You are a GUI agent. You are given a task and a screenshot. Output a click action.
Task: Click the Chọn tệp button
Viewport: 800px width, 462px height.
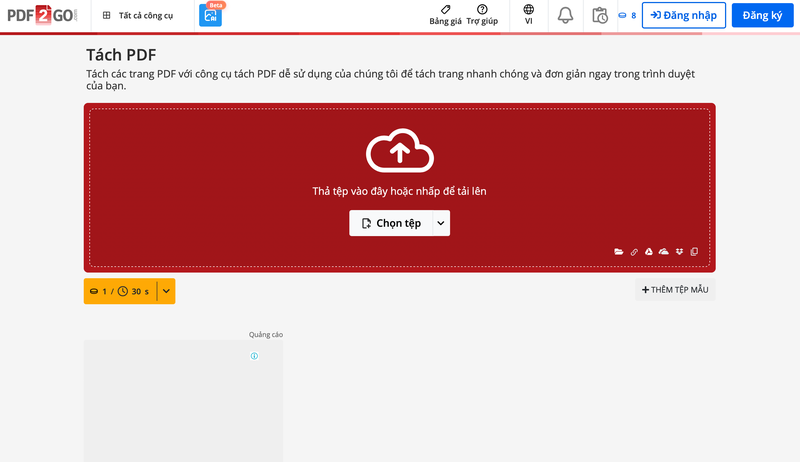click(391, 223)
